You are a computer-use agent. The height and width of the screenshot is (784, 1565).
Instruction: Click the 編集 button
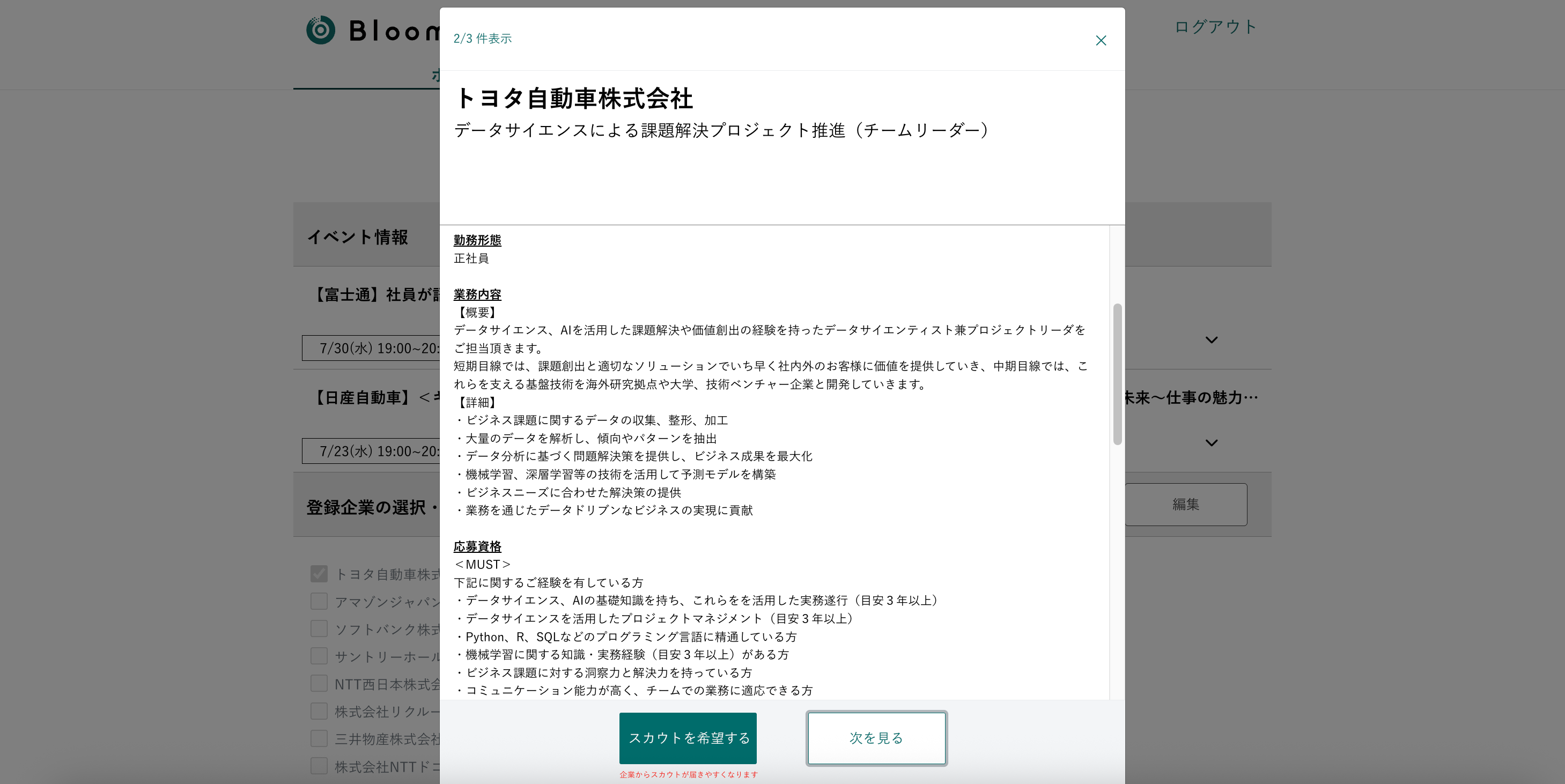pyautogui.click(x=1185, y=504)
